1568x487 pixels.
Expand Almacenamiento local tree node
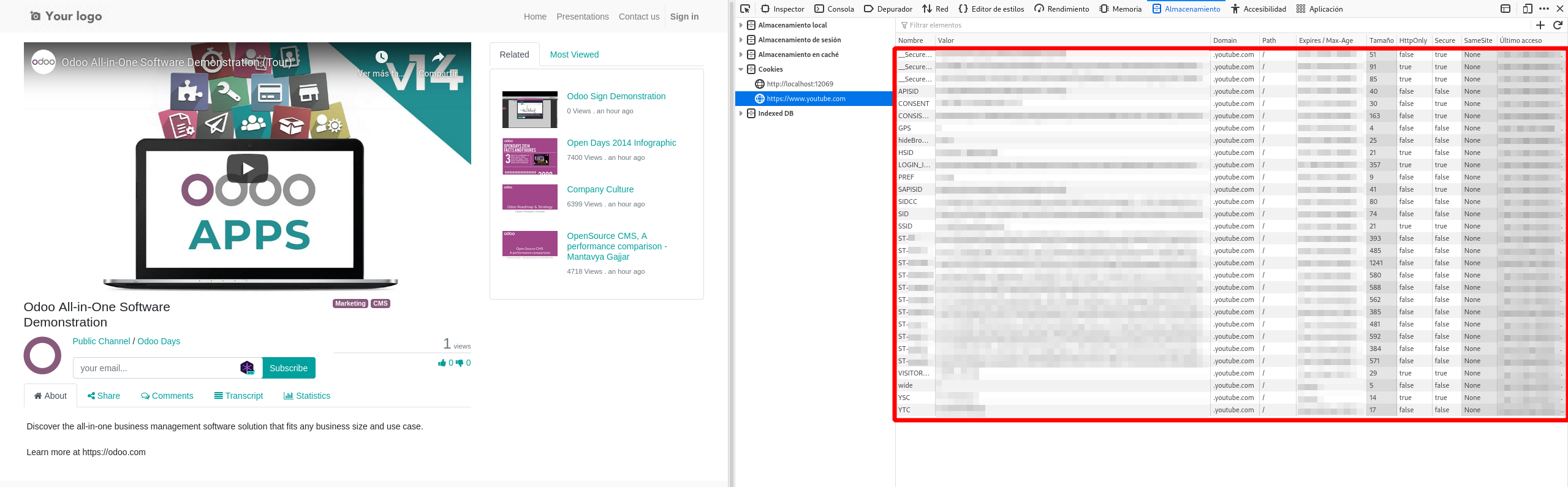tap(741, 25)
